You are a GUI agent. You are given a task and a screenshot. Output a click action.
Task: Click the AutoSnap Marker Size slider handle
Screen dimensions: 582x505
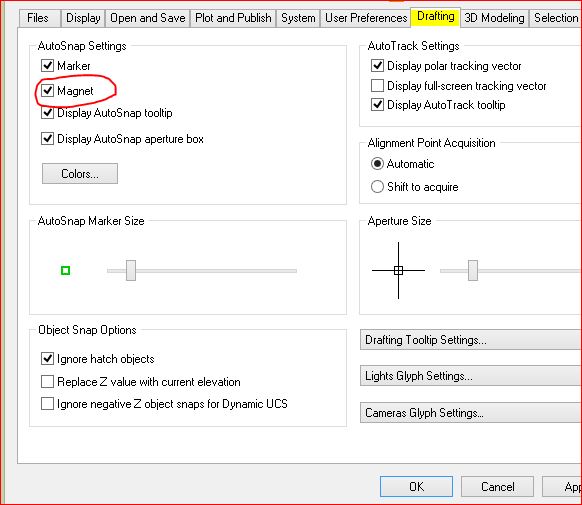(131, 270)
